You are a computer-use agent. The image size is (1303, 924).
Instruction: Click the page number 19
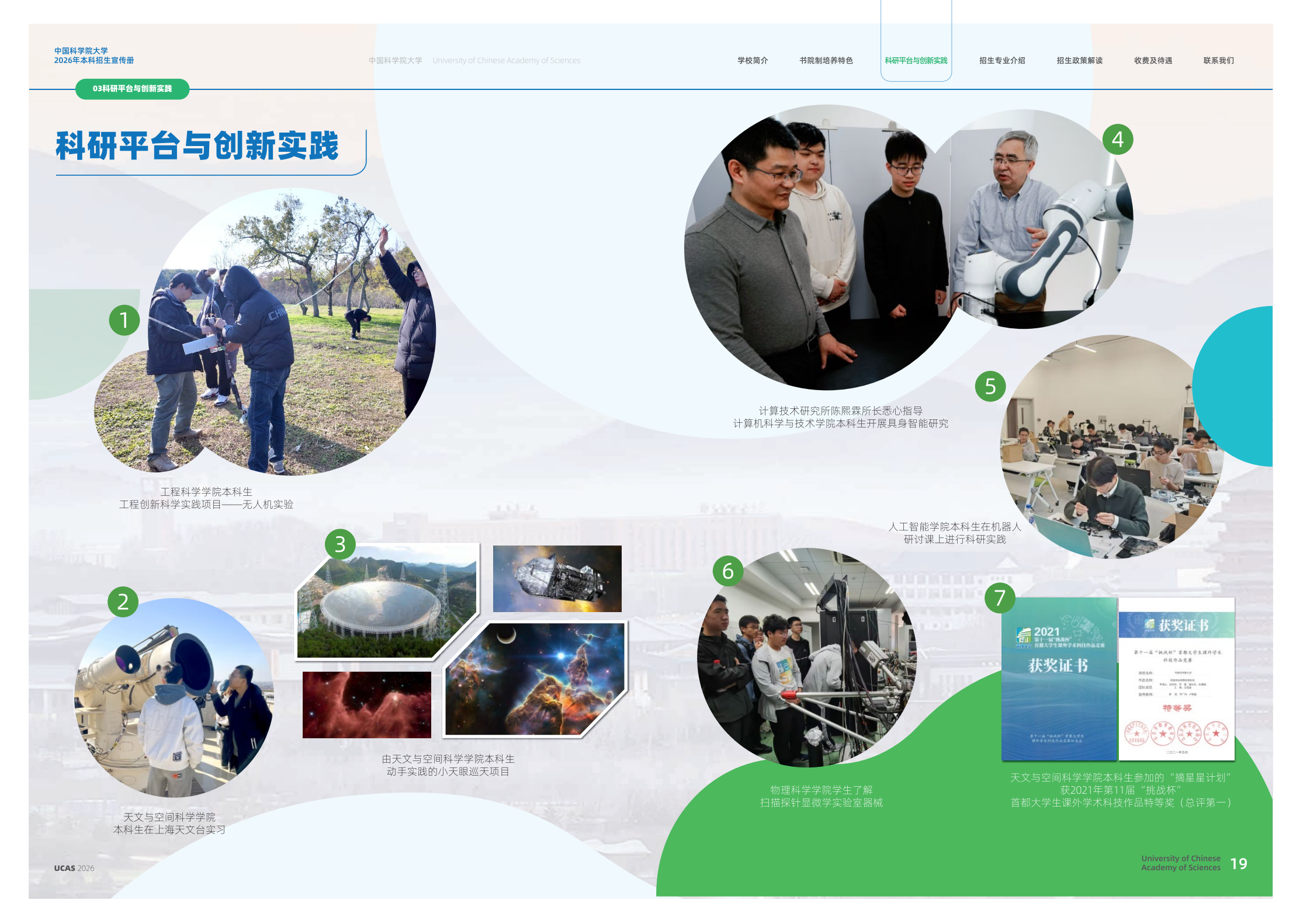tap(1239, 864)
